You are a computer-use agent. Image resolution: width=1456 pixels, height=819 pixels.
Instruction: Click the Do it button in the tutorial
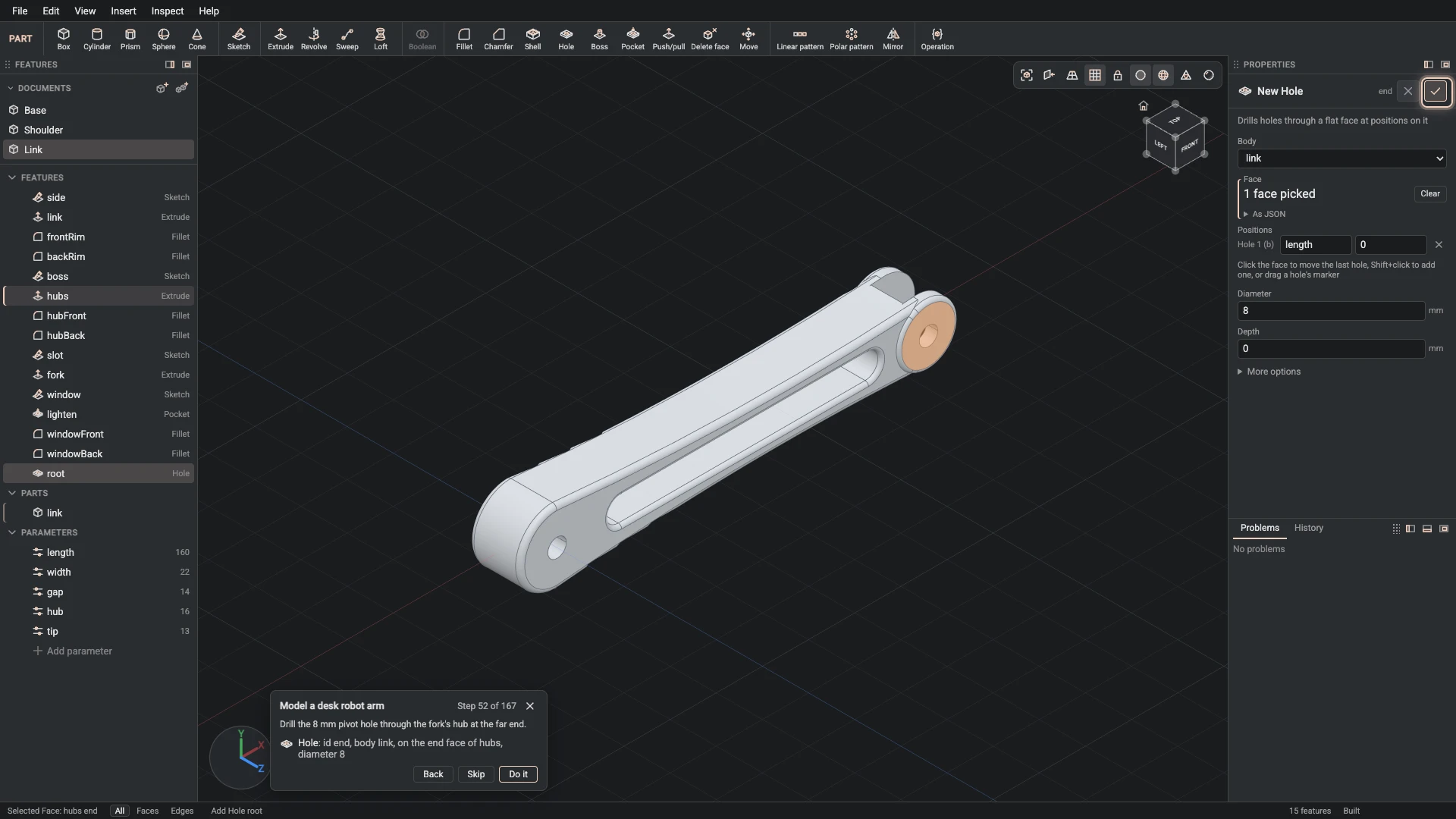(x=518, y=774)
